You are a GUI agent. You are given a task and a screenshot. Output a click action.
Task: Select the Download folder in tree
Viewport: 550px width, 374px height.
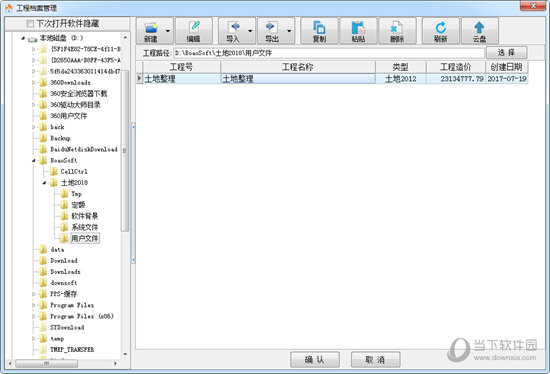tap(64, 261)
